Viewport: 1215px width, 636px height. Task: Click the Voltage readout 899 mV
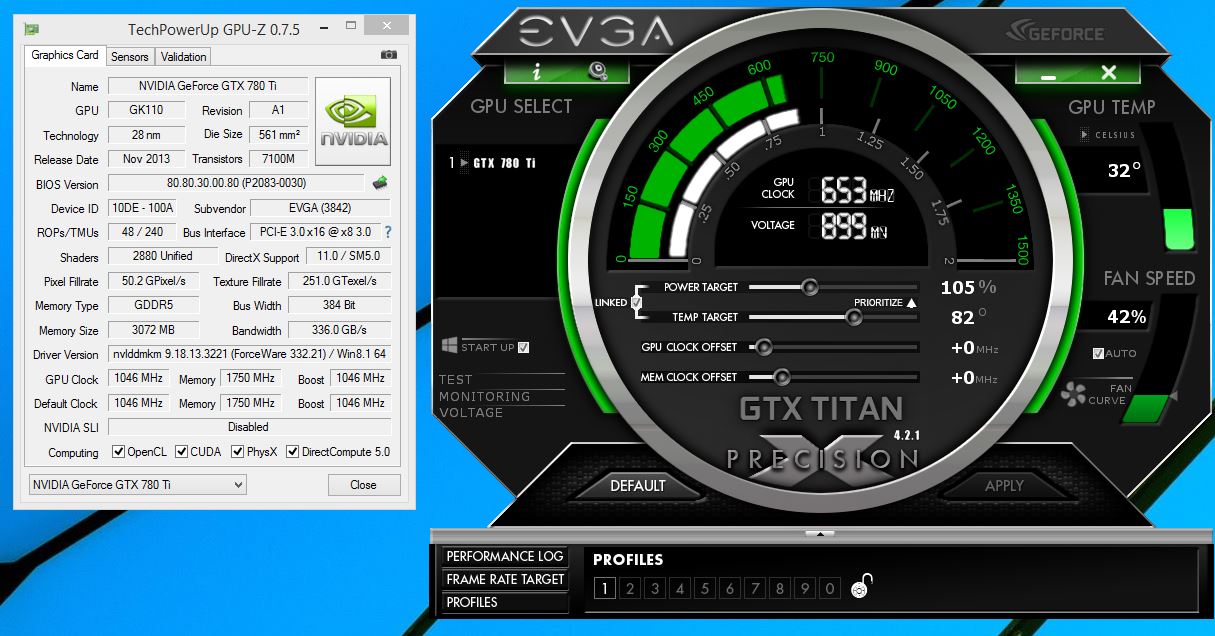click(855, 227)
